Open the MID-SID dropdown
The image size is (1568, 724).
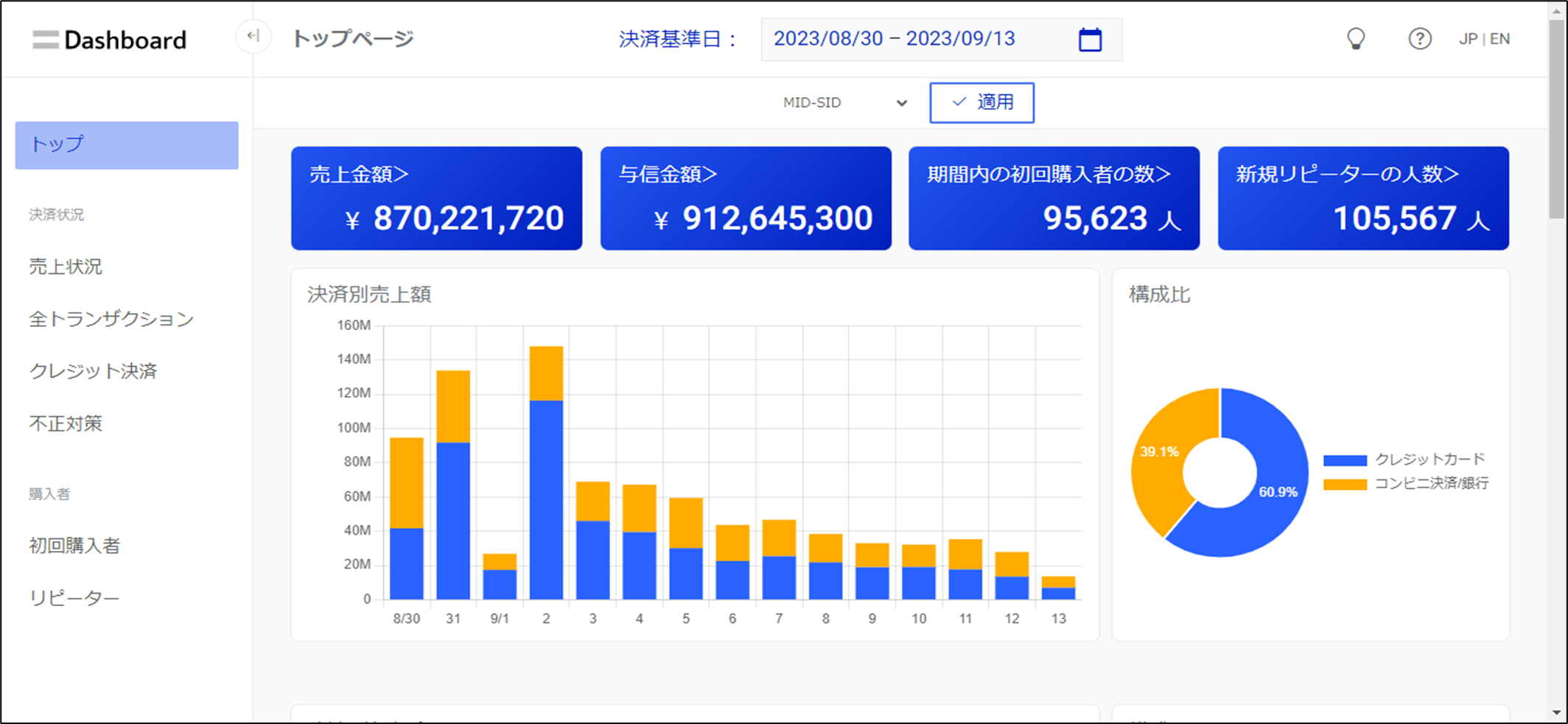[844, 102]
